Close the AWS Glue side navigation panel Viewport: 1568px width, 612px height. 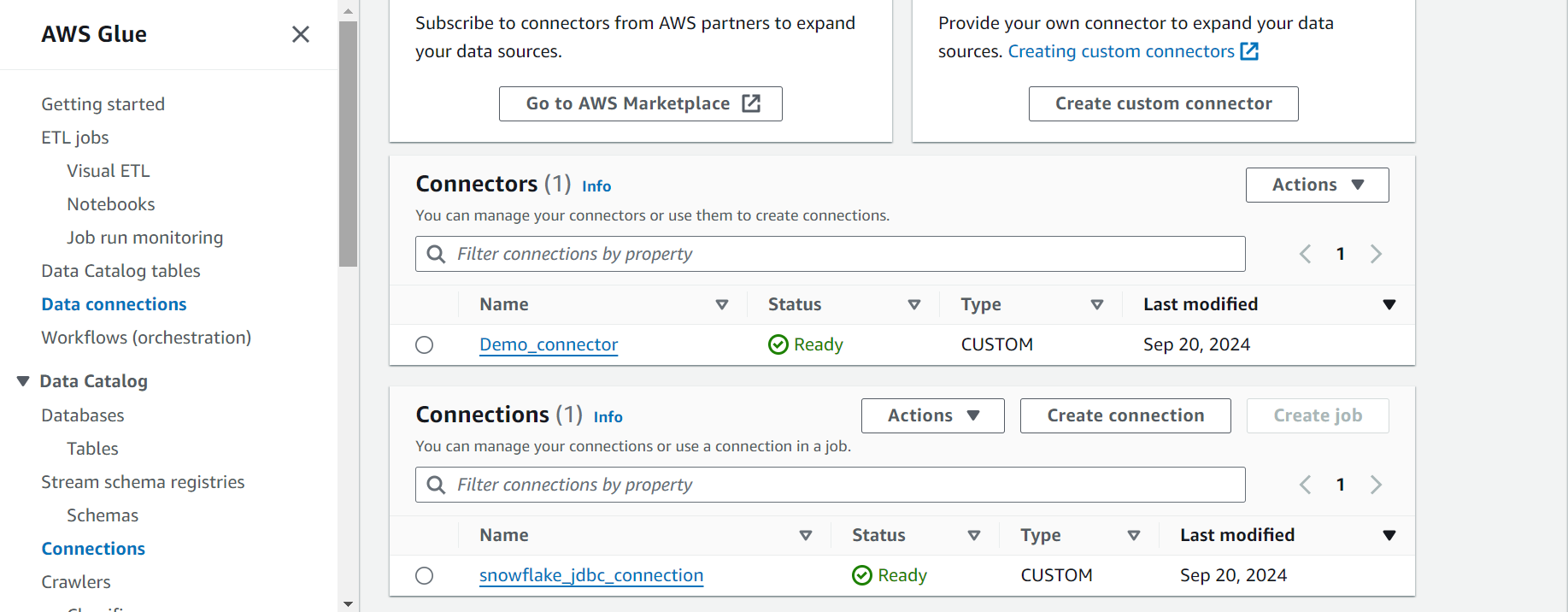301,34
